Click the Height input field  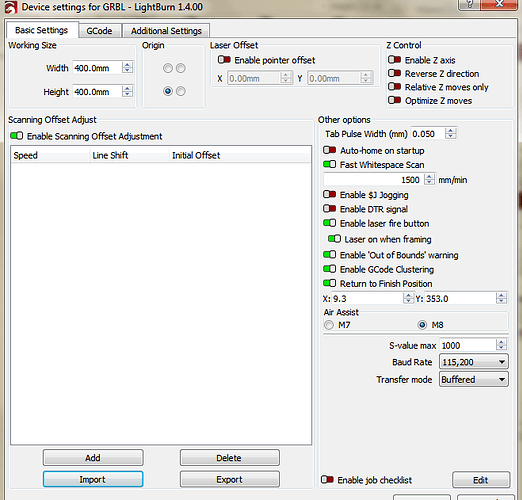tap(97, 91)
